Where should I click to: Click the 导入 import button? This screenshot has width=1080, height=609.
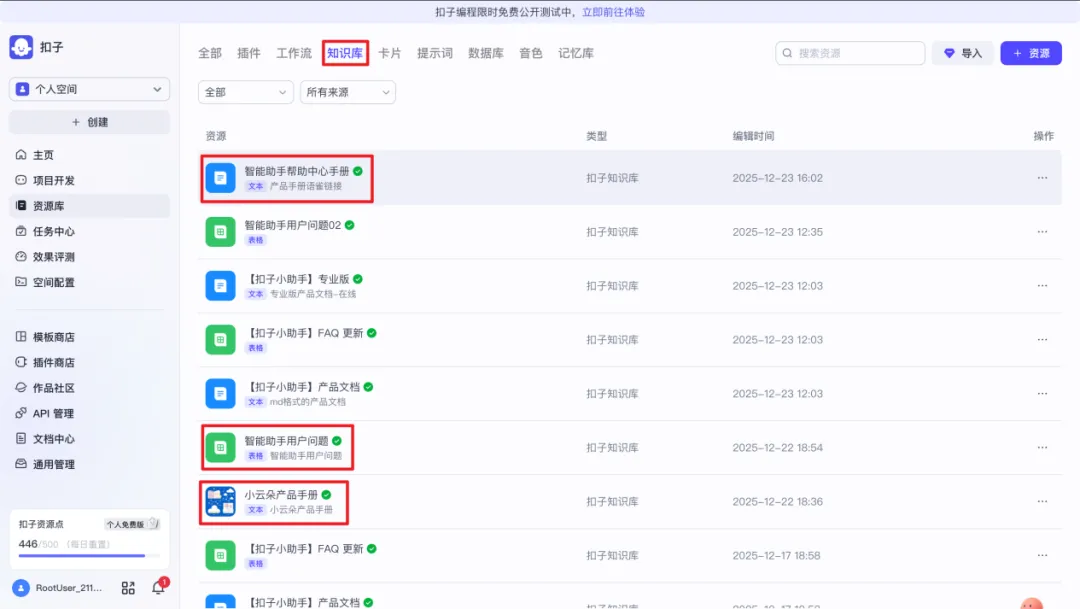(963, 53)
